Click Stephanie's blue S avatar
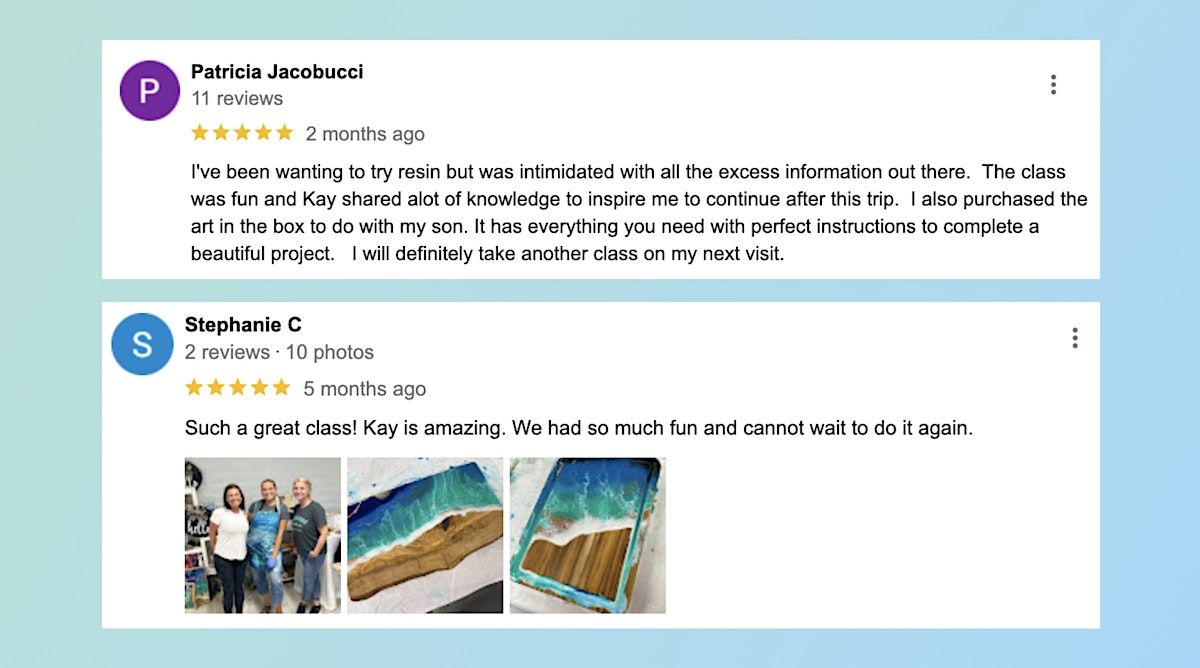The height and width of the screenshot is (668, 1200). pyautogui.click(x=142, y=344)
